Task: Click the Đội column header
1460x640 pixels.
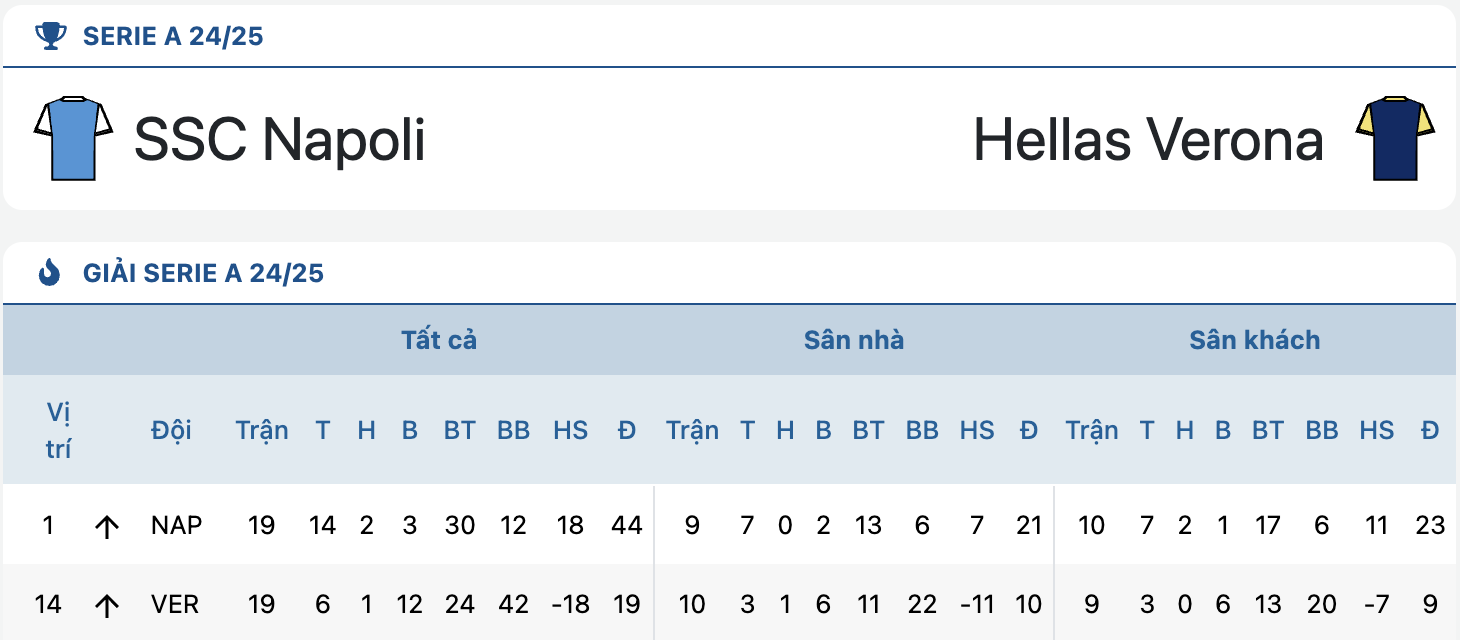Action: click(171, 430)
